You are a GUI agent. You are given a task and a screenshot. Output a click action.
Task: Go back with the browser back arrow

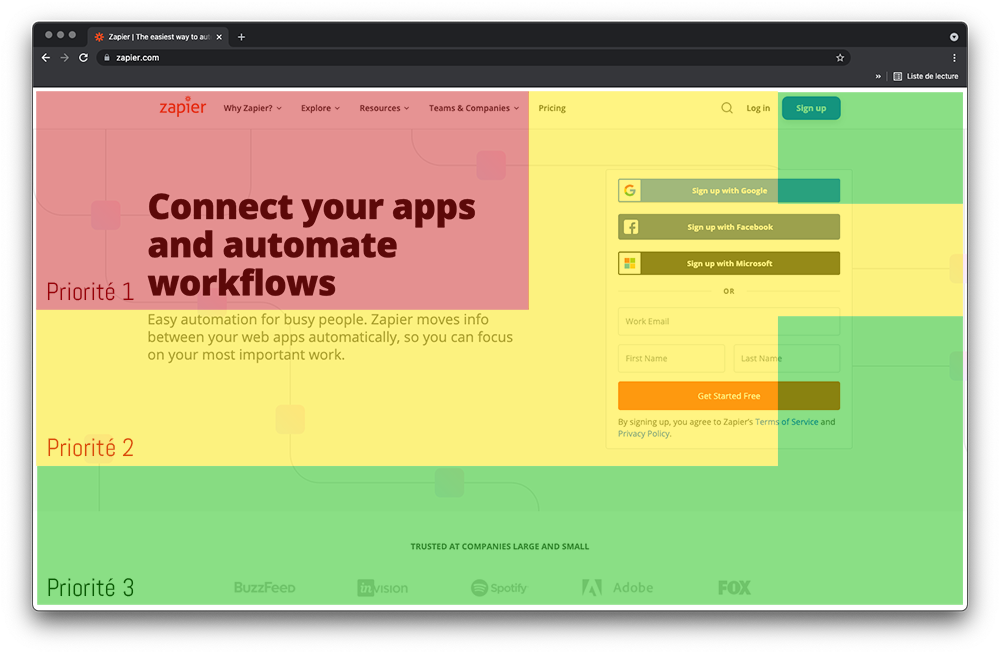pos(46,57)
